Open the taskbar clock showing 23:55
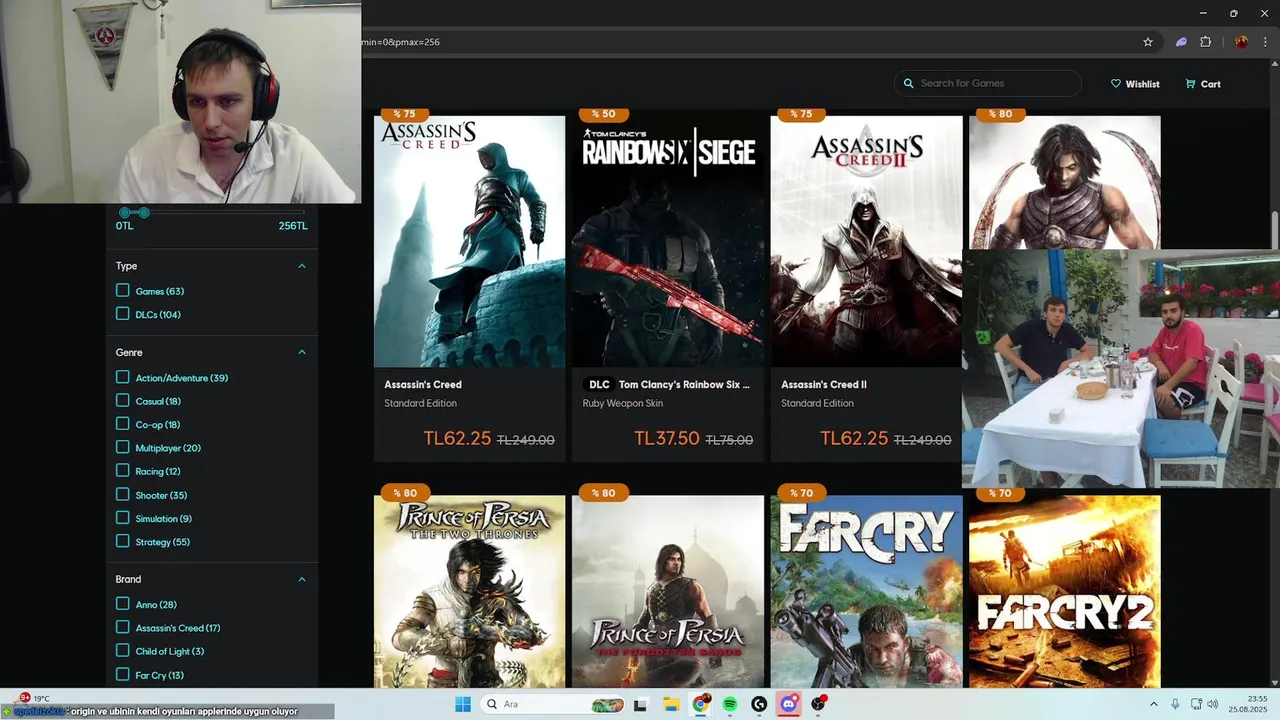This screenshot has height=720, width=1280. tap(1248, 704)
